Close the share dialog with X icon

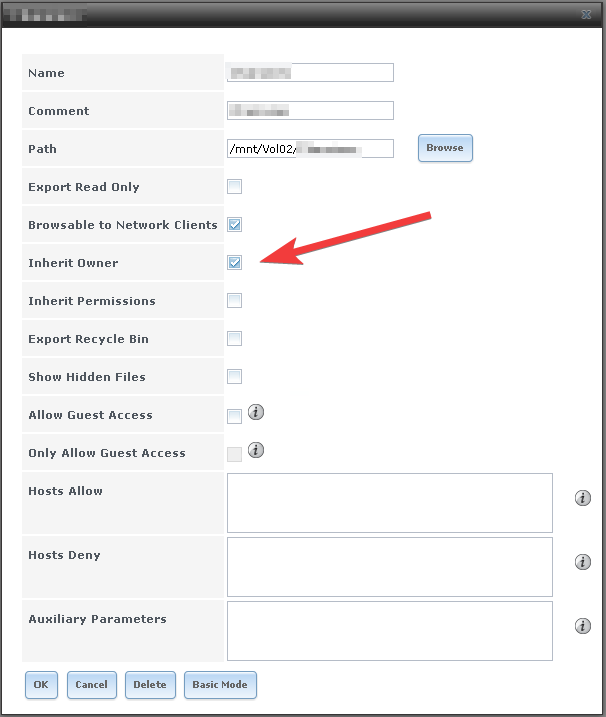[x=586, y=15]
